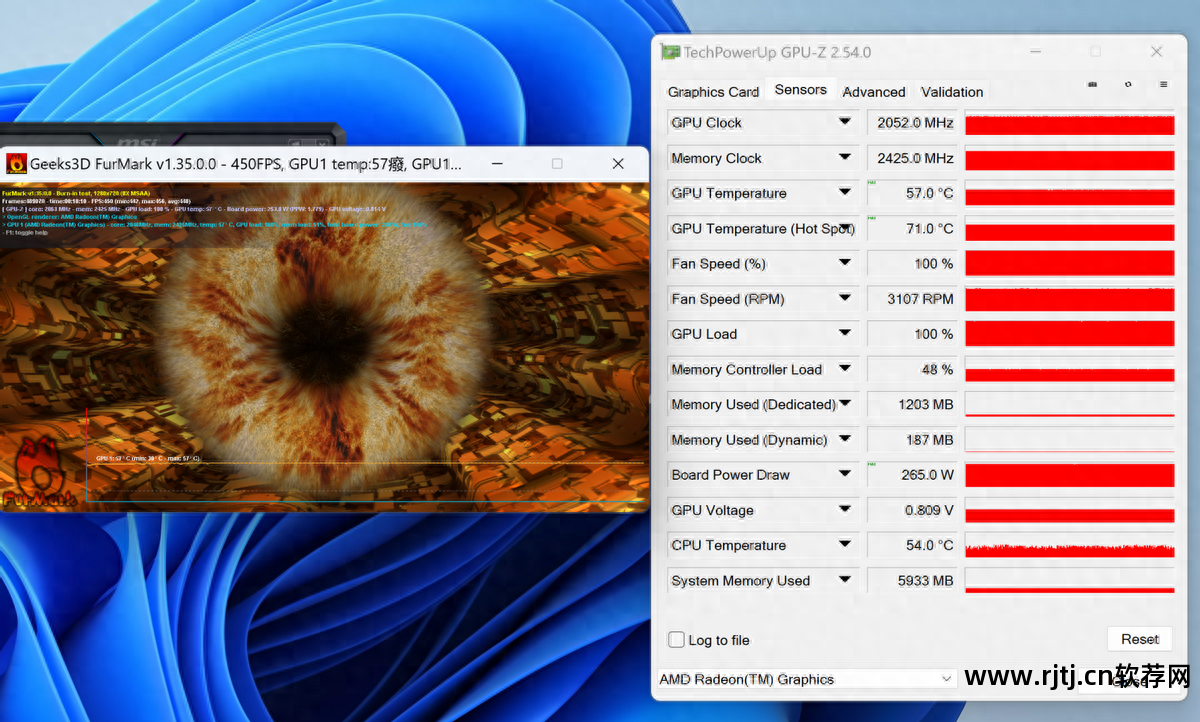Click the GPU Voltage history graph
The image size is (1200, 722).
coord(1069,511)
